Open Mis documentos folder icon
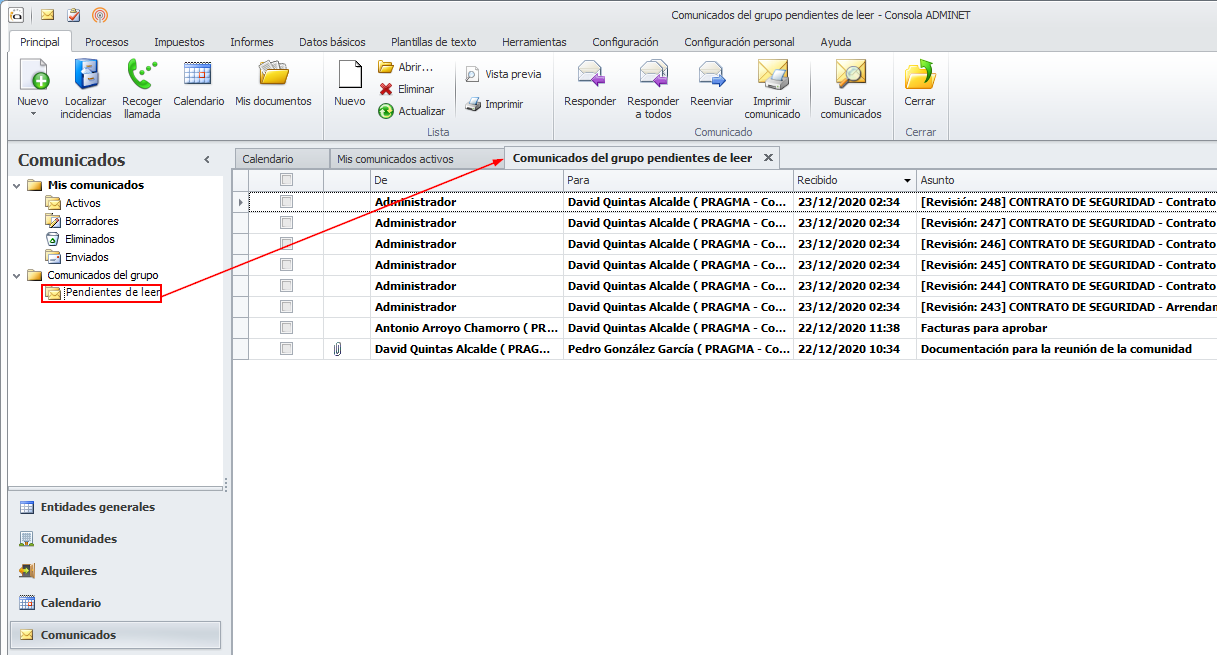Image resolution: width=1217 pixels, height=655 pixels. tap(273, 83)
